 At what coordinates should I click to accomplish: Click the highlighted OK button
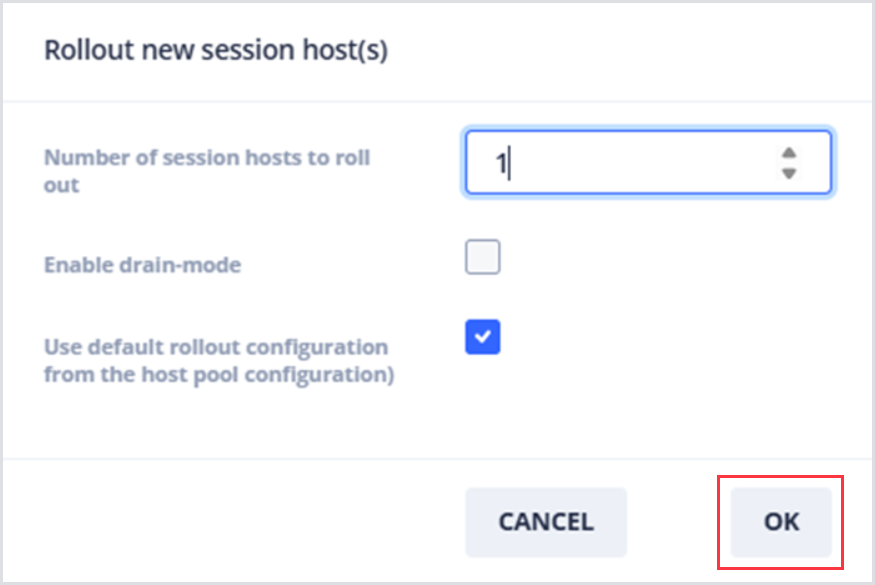pos(781,521)
